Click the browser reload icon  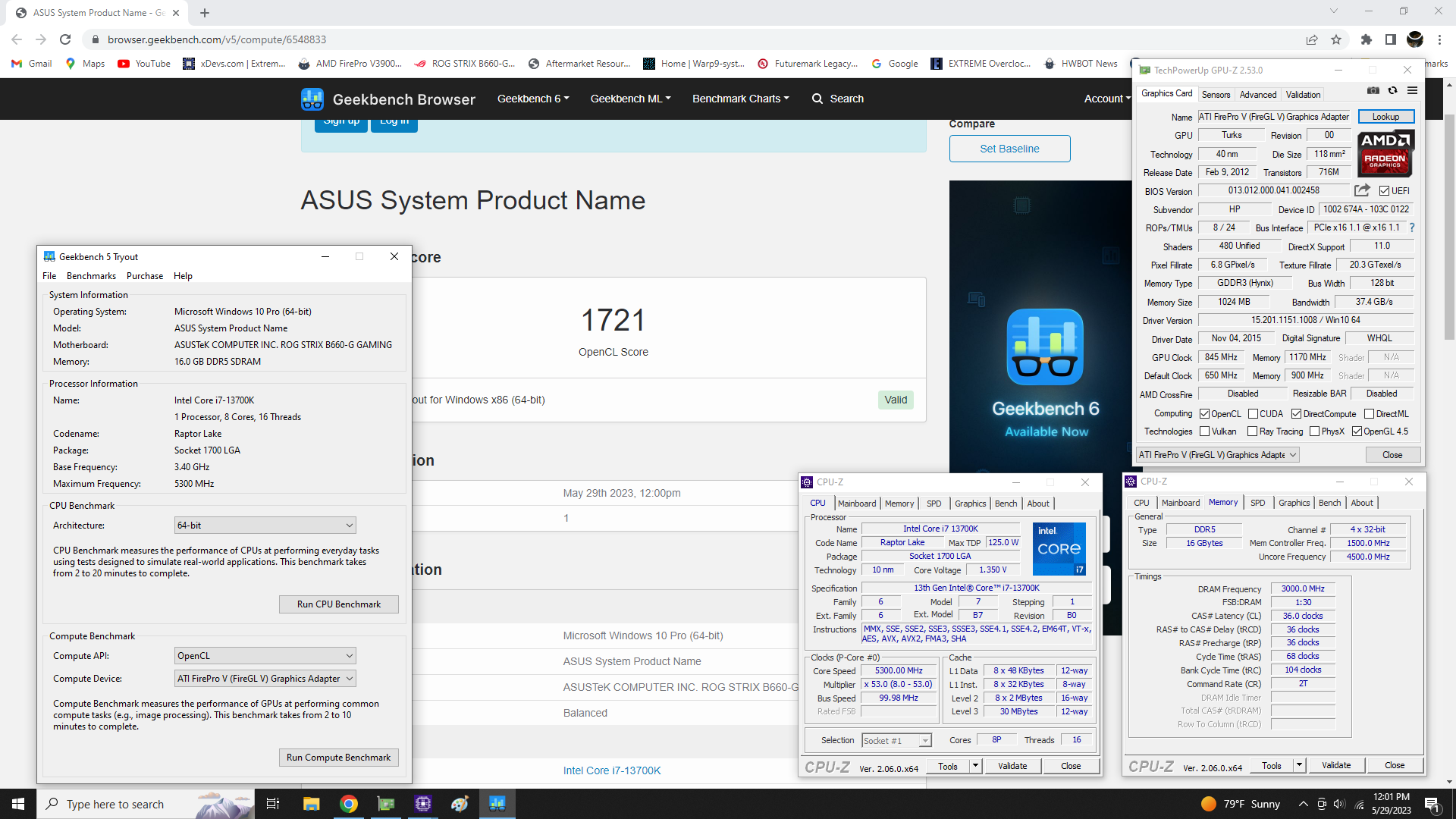coord(65,39)
